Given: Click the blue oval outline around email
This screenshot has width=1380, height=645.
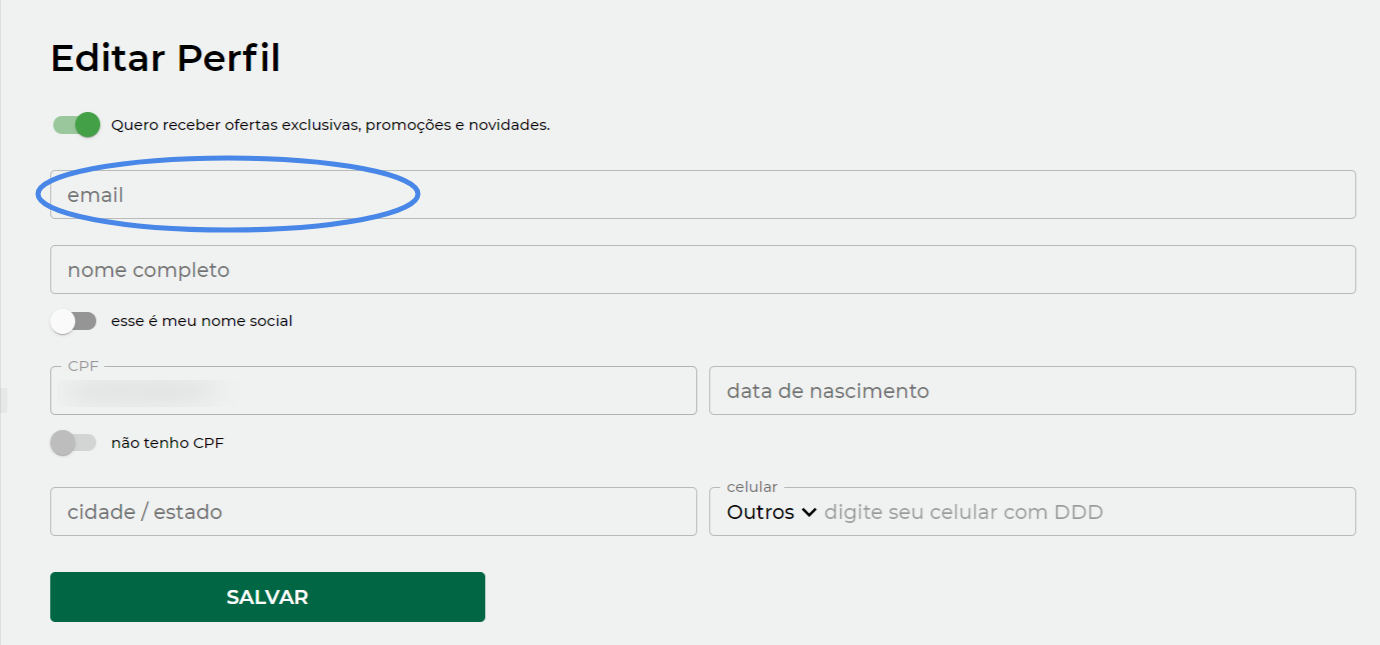Looking at the screenshot, I should click(228, 158).
